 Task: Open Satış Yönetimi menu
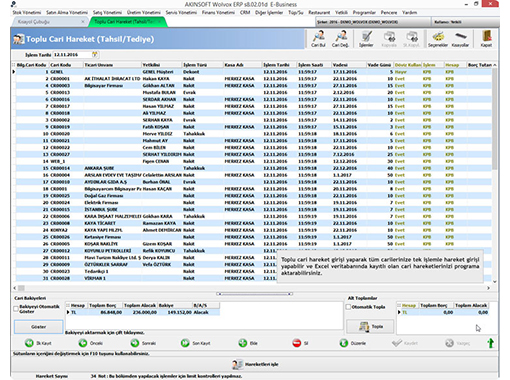pos(107,12)
